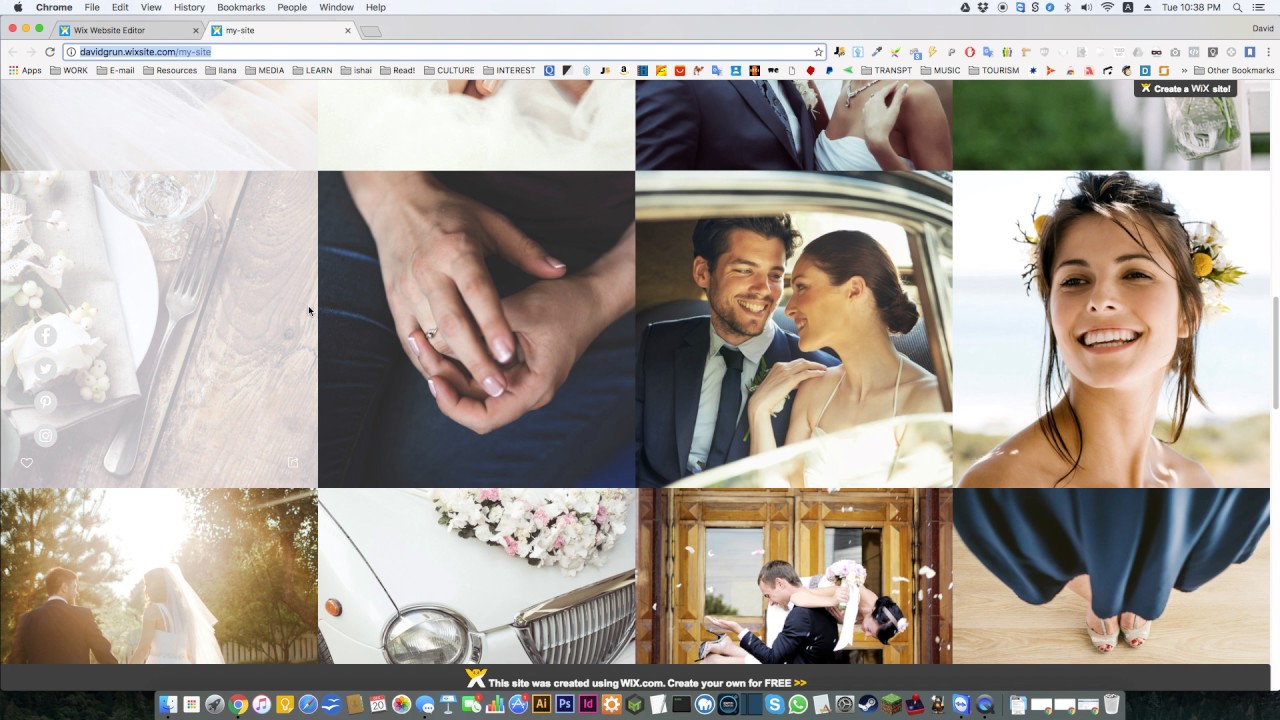The image size is (1280, 720).
Task: Open Launchpad from the dock
Action: click(x=215, y=705)
